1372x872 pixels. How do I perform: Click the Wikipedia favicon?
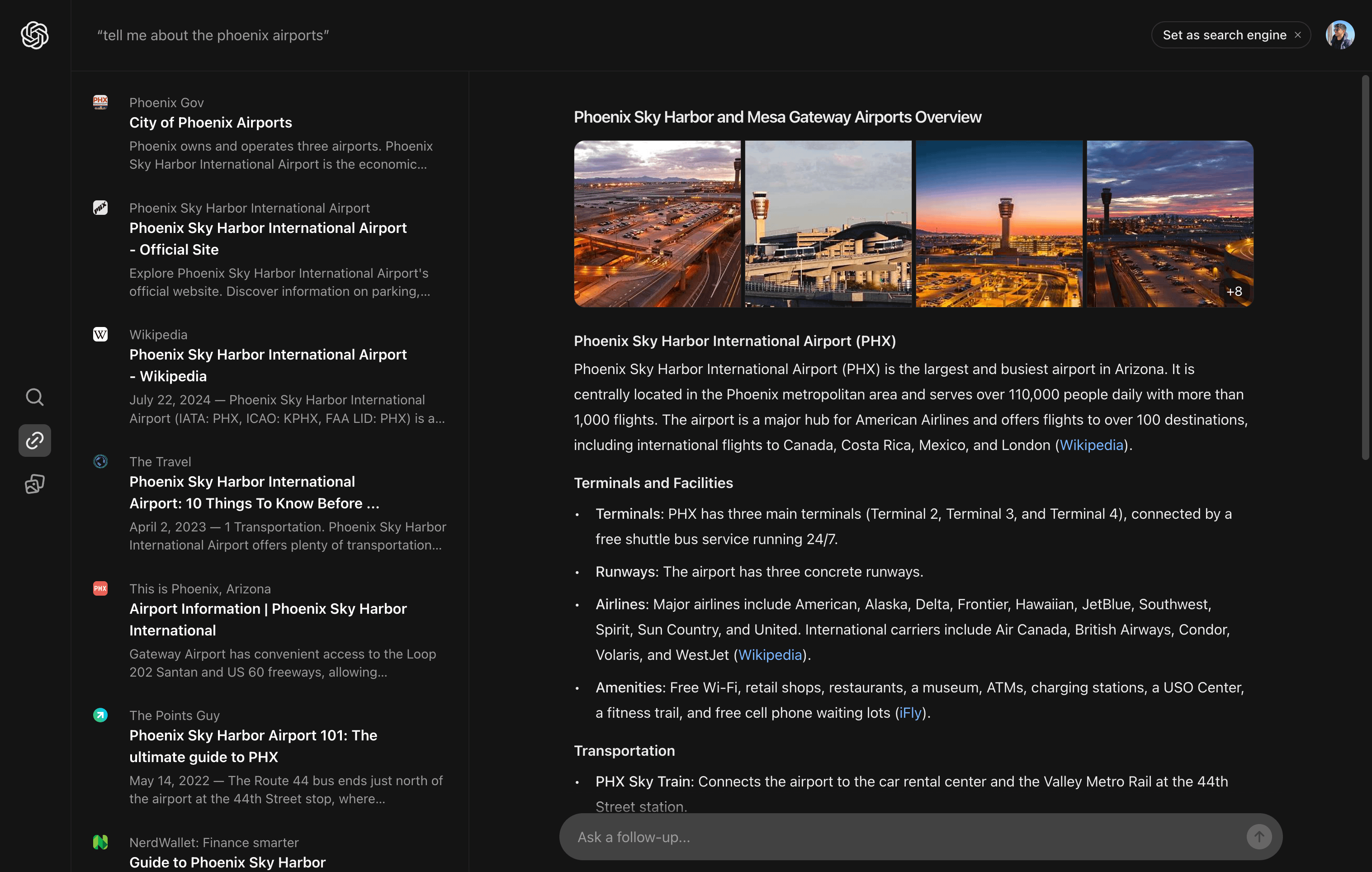coord(100,334)
